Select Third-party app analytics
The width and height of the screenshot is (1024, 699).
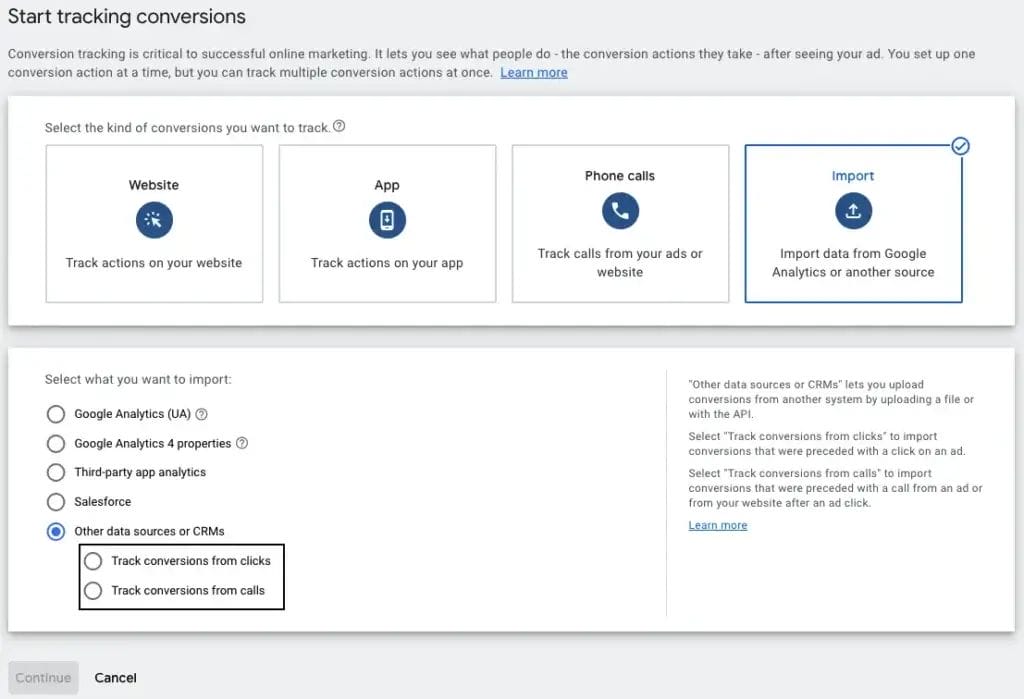(56, 472)
